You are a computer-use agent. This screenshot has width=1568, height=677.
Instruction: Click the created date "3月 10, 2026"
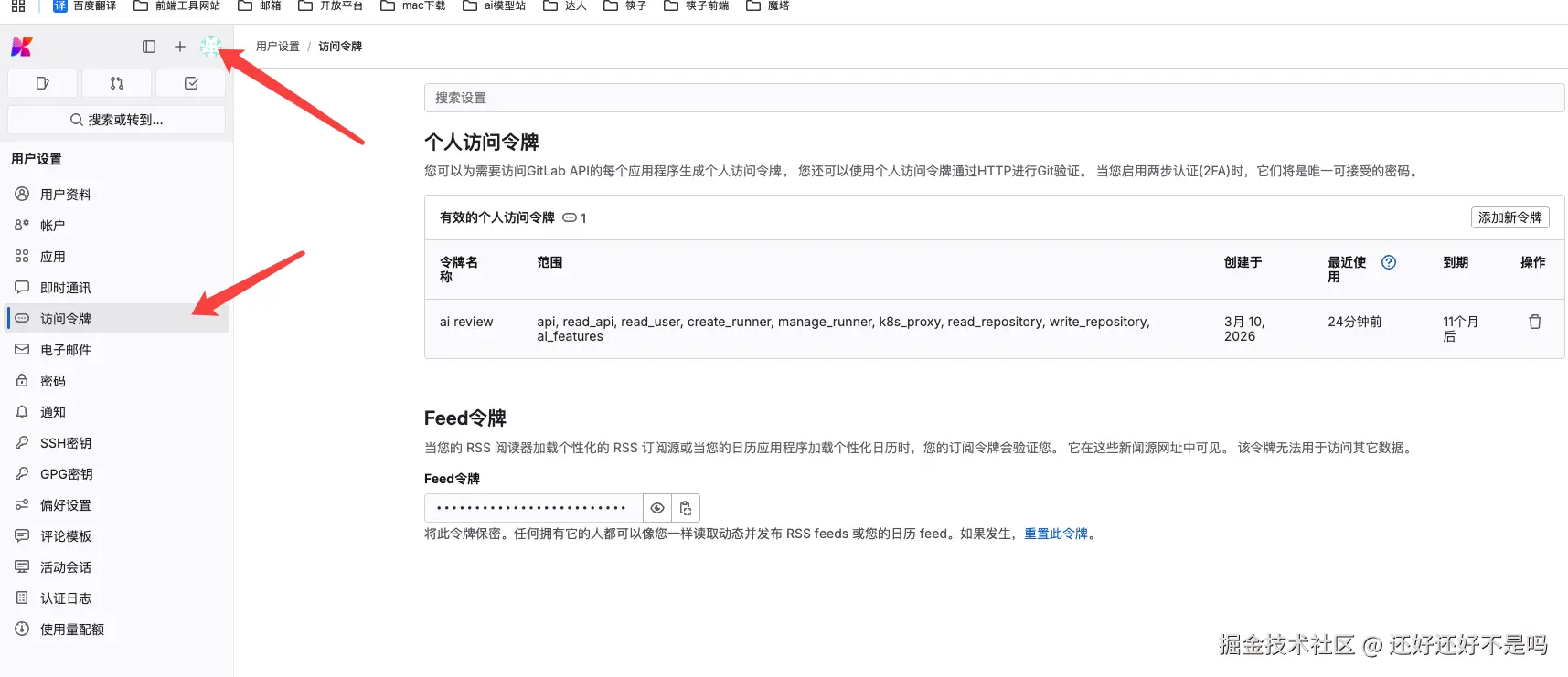[1244, 329]
